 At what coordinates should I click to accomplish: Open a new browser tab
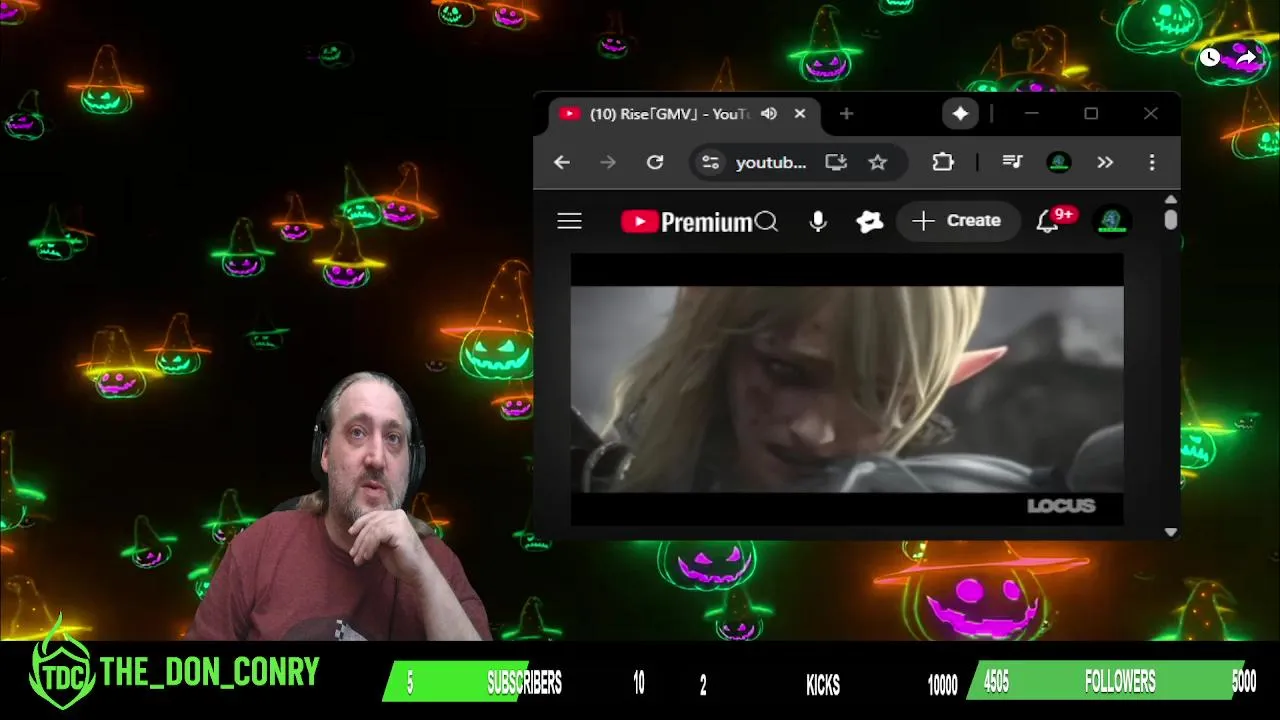pyautogui.click(x=846, y=114)
